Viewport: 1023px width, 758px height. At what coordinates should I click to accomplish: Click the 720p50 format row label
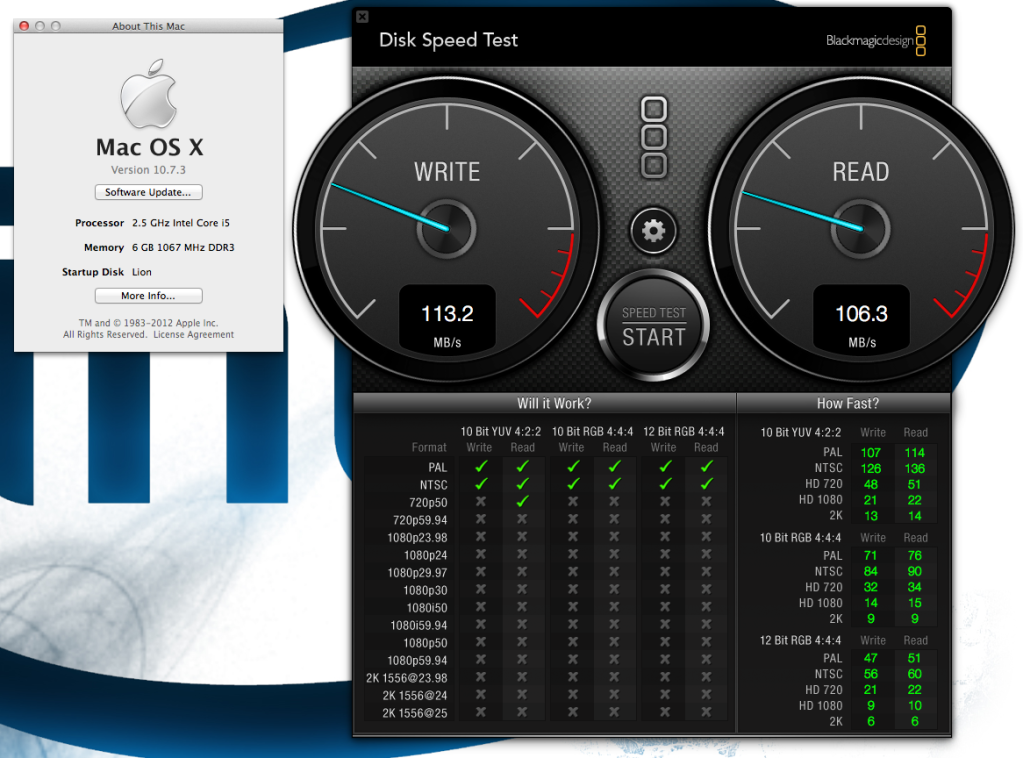coord(428,503)
